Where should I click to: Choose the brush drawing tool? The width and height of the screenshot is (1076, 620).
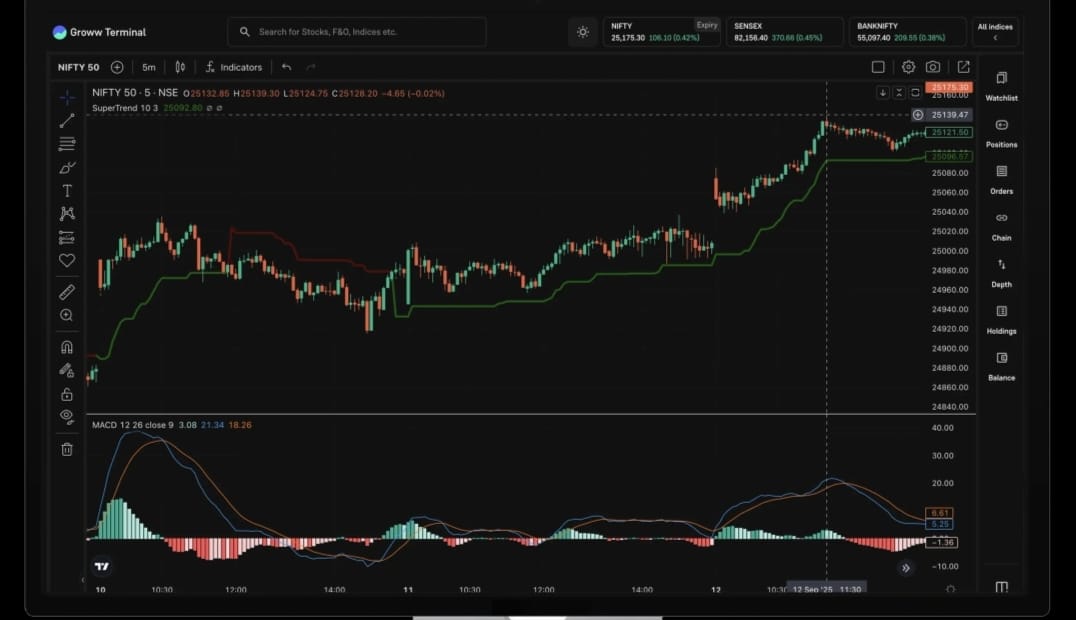[67, 167]
